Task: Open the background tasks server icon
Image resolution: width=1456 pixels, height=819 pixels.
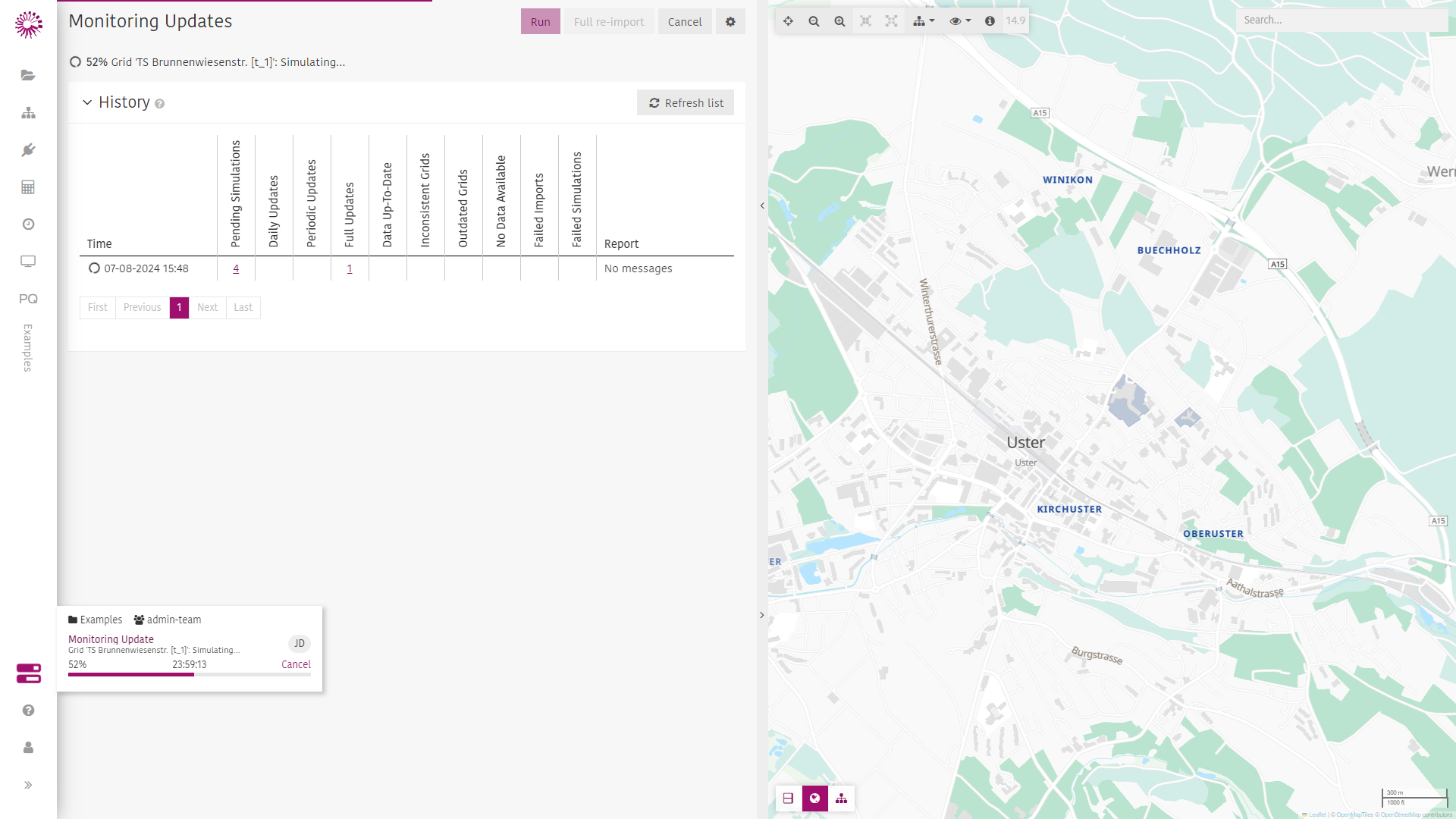Action: coord(28,673)
